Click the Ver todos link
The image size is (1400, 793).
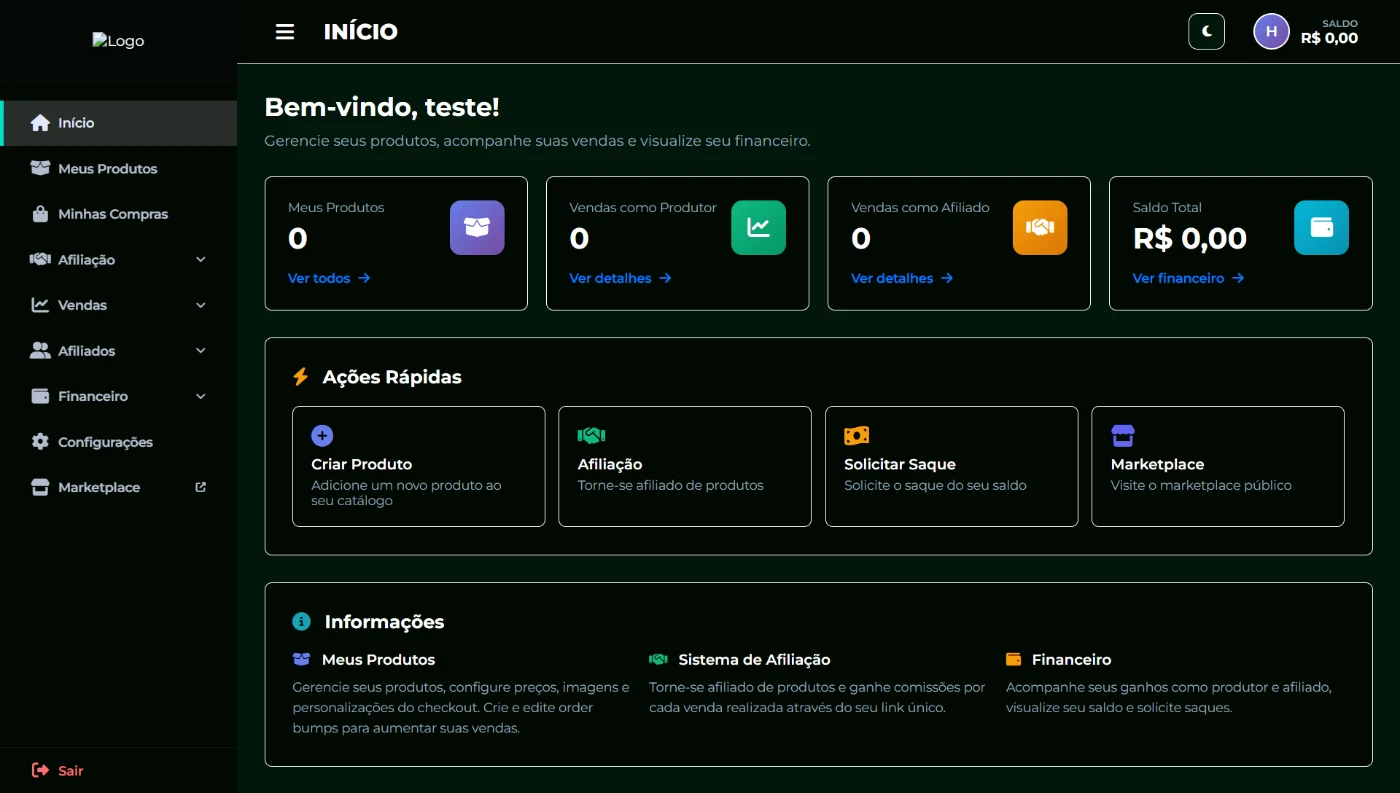(328, 279)
